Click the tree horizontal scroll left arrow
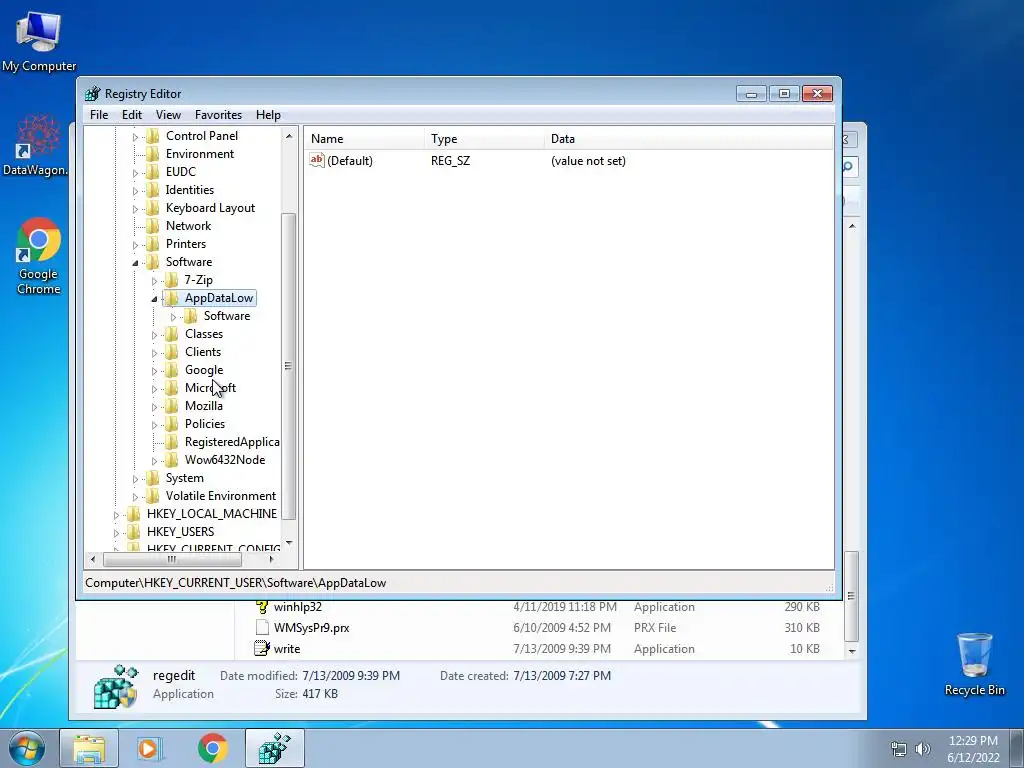The image size is (1024, 768). [x=93, y=559]
